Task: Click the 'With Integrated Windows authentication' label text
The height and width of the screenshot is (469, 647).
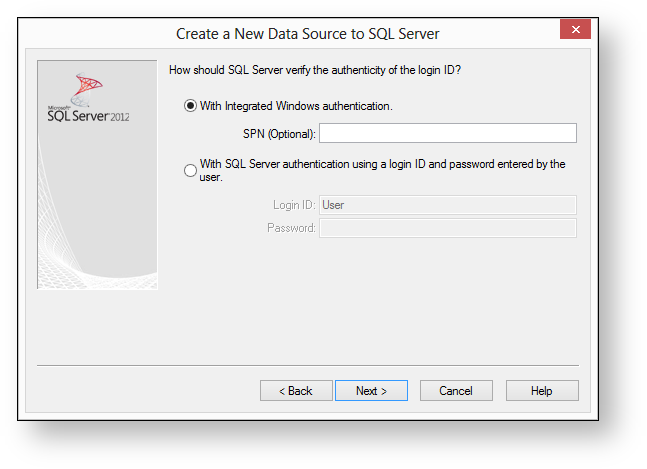Action: point(296,106)
